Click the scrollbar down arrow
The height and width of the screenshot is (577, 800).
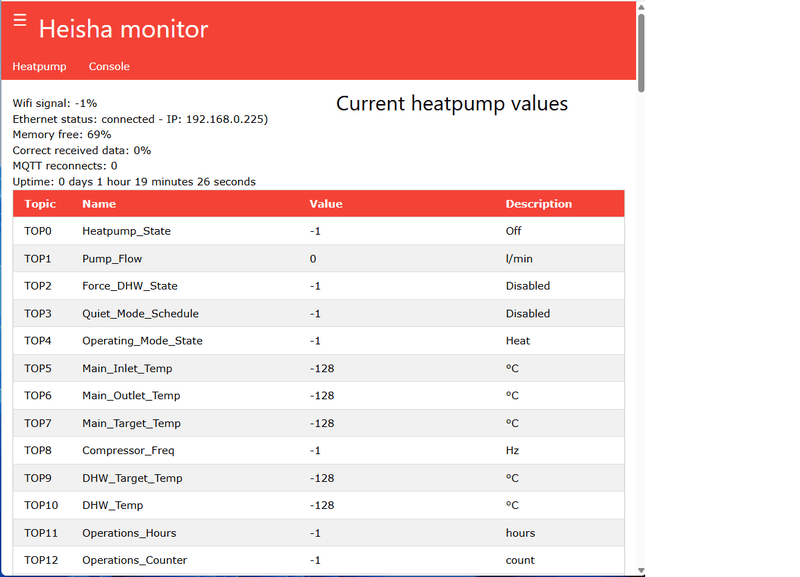pos(641,570)
